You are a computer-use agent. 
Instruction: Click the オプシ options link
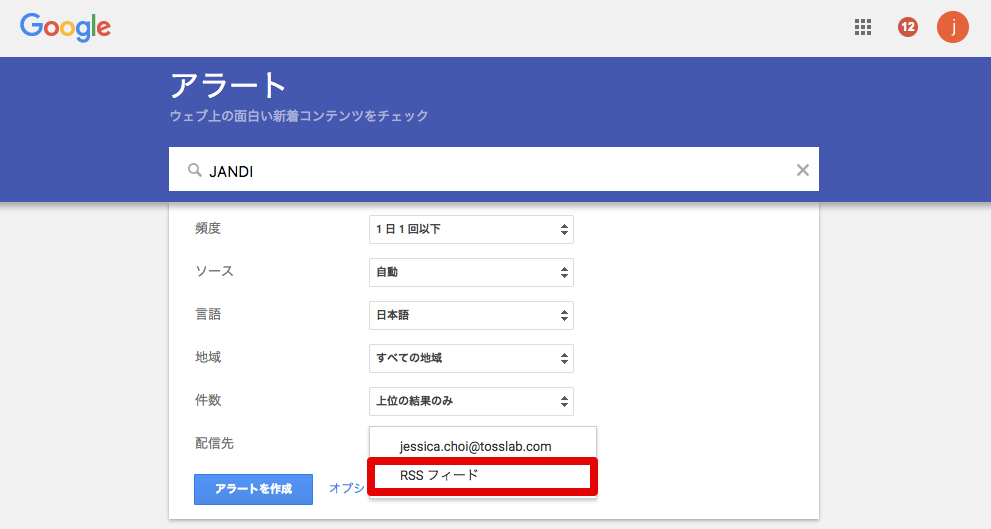point(346,488)
